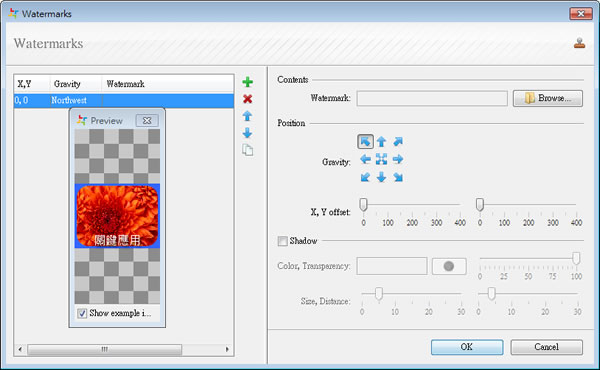
Task: Set gravity to northeast arrow
Action: tap(398, 142)
